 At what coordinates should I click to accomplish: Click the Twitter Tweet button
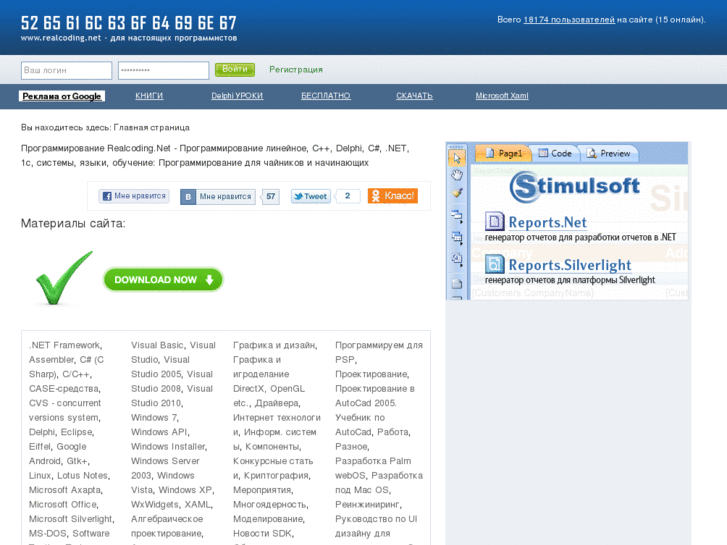311,196
